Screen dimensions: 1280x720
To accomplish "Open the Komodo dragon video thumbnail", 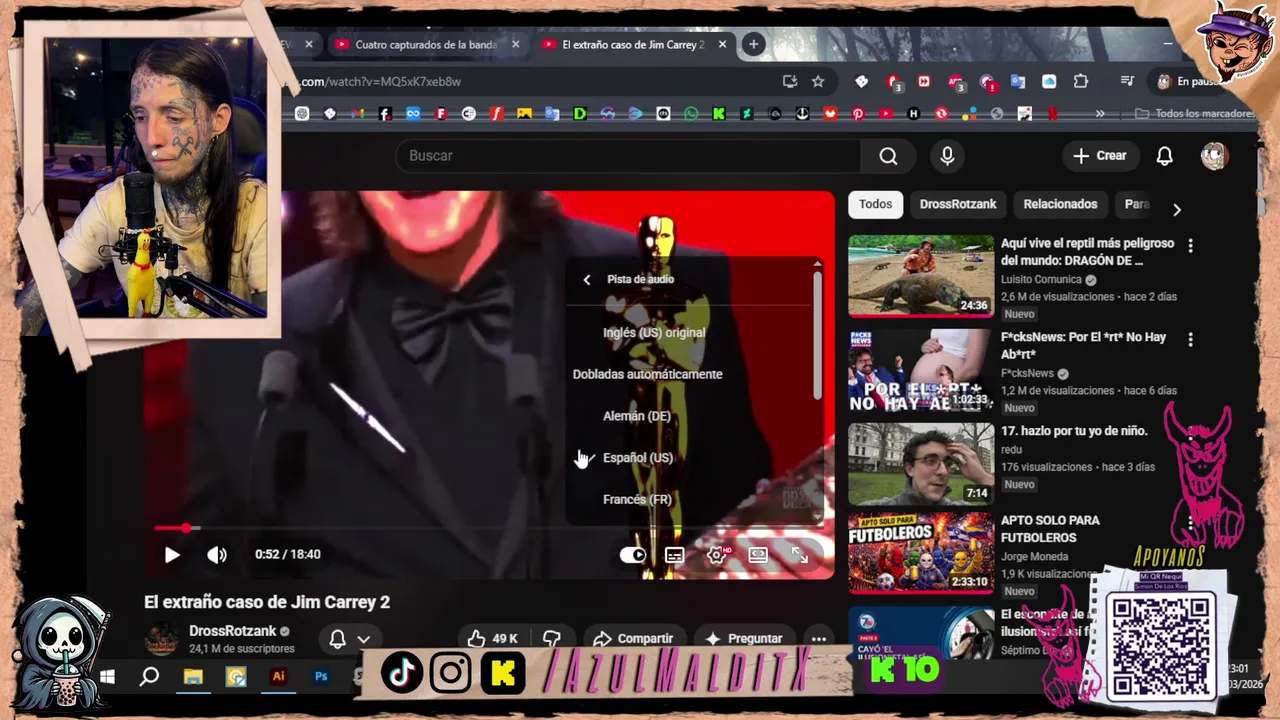I will coord(921,275).
